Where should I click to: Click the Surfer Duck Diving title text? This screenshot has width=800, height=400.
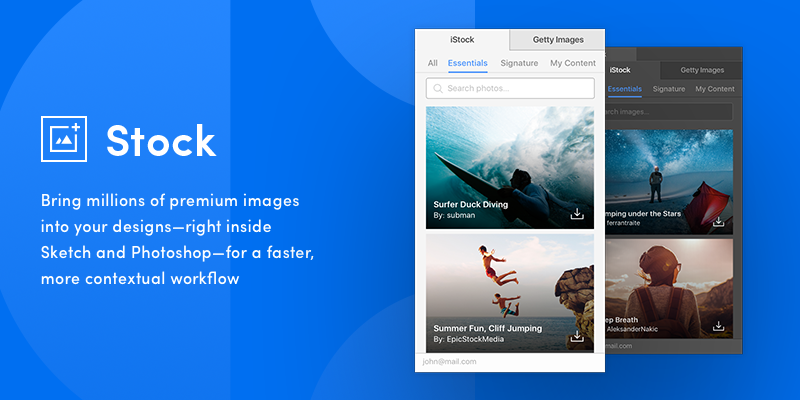pos(470,205)
